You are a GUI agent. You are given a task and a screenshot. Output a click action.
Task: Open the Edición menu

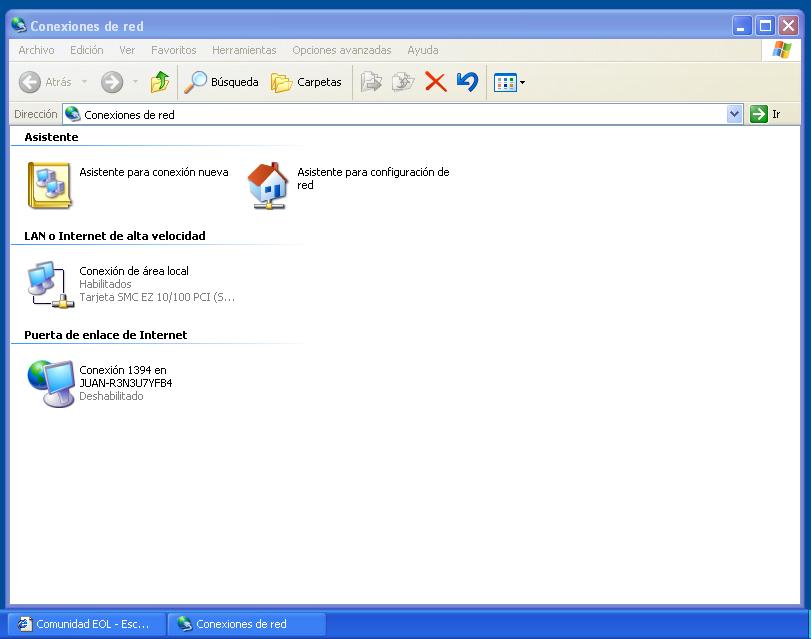[x=86, y=50]
